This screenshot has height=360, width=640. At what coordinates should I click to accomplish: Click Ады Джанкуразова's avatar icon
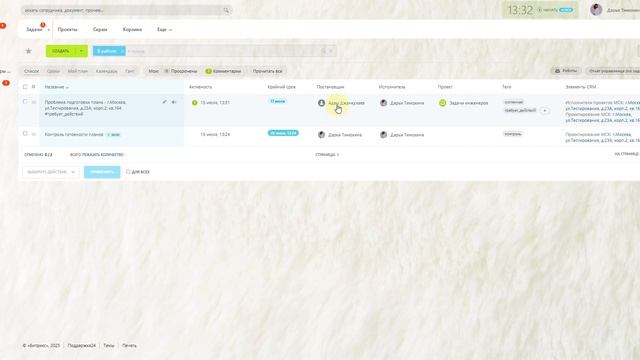[x=322, y=103]
